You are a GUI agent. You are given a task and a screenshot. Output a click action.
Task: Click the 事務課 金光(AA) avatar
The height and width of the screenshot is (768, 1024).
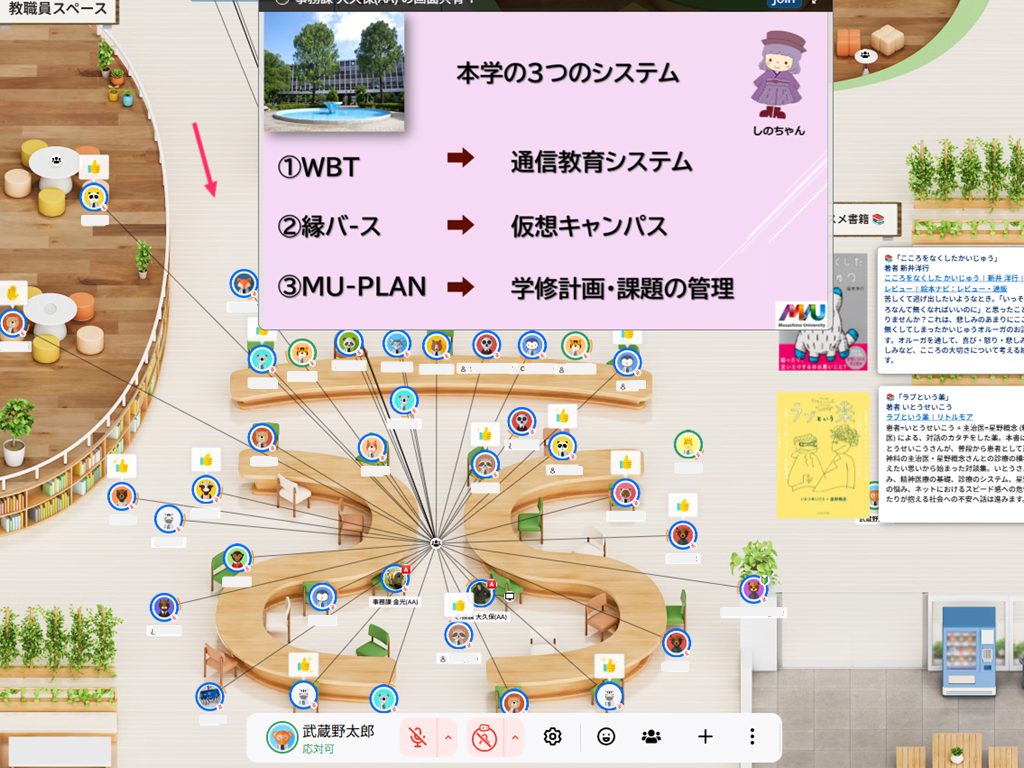[x=395, y=578]
